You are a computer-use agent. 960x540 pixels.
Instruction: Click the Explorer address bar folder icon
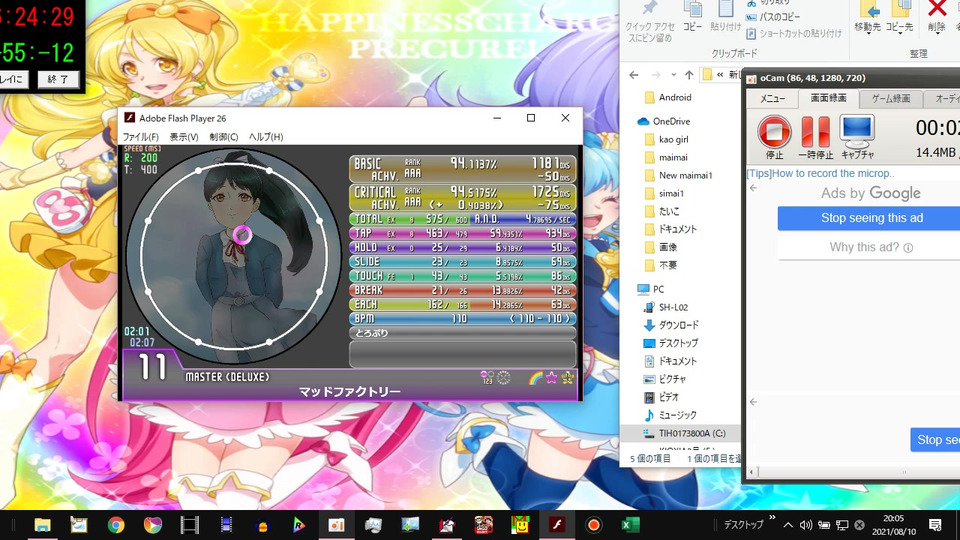tap(708, 75)
